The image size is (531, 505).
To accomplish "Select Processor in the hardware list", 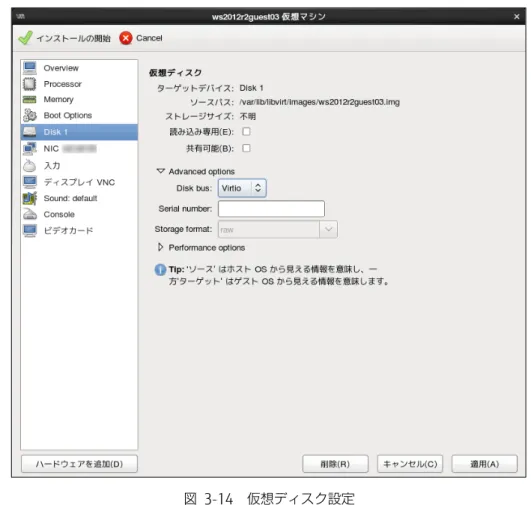I will 79,84.
